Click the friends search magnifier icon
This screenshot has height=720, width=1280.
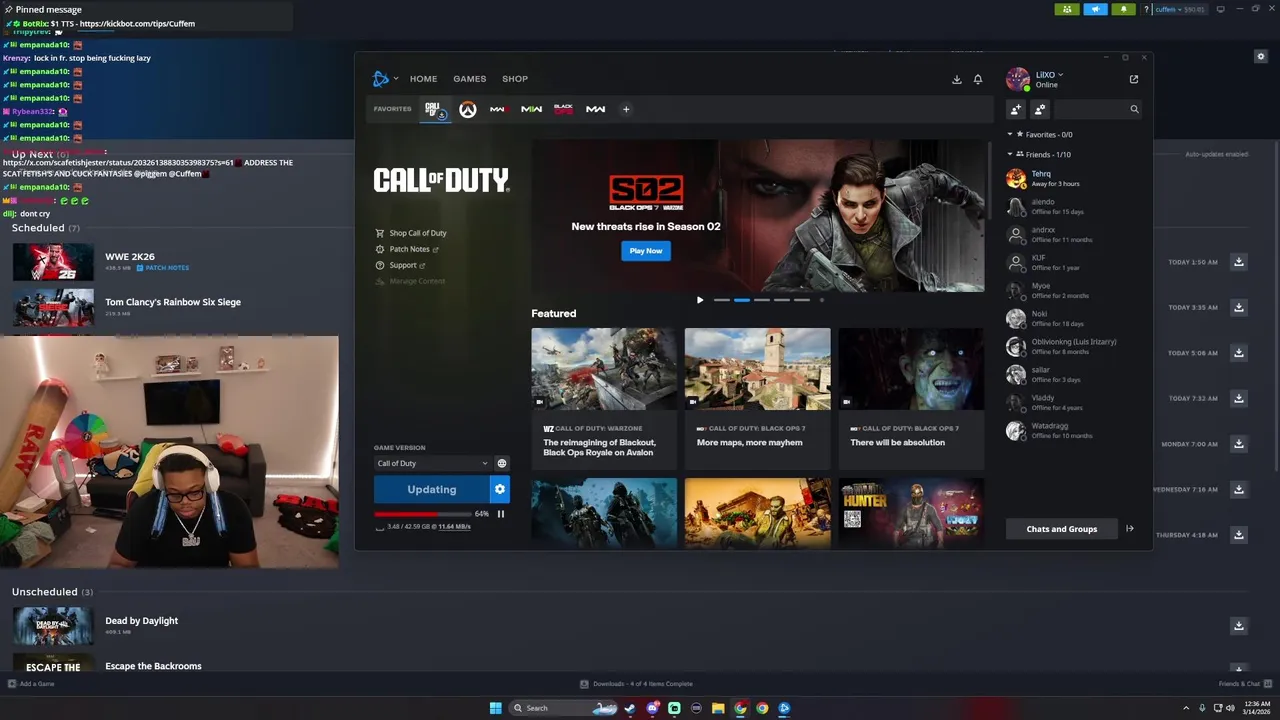tap(1134, 109)
